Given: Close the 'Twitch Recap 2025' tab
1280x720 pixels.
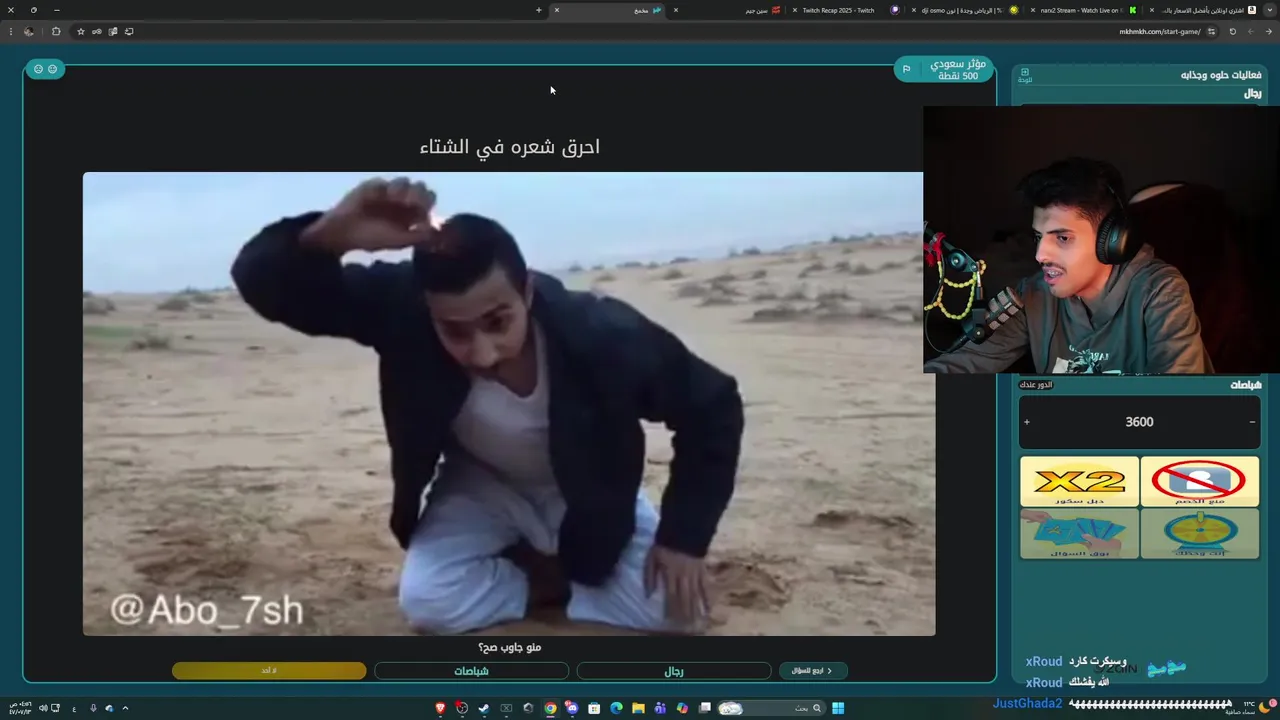Looking at the screenshot, I should click(795, 10).
